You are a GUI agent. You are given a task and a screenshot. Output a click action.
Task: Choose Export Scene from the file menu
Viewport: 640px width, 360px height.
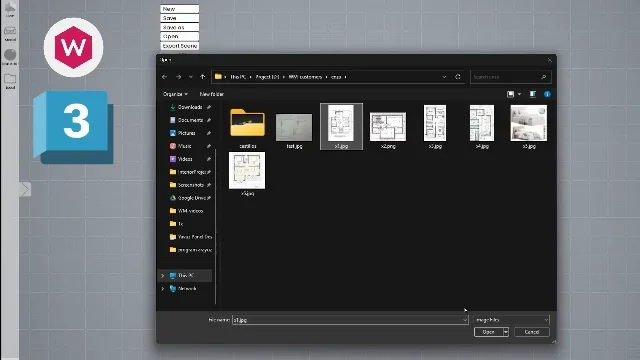coord(180,46)
